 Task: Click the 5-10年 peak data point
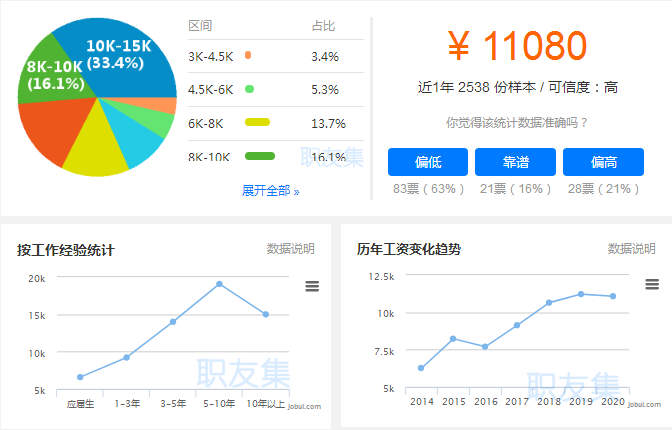[x=219, y=284]
